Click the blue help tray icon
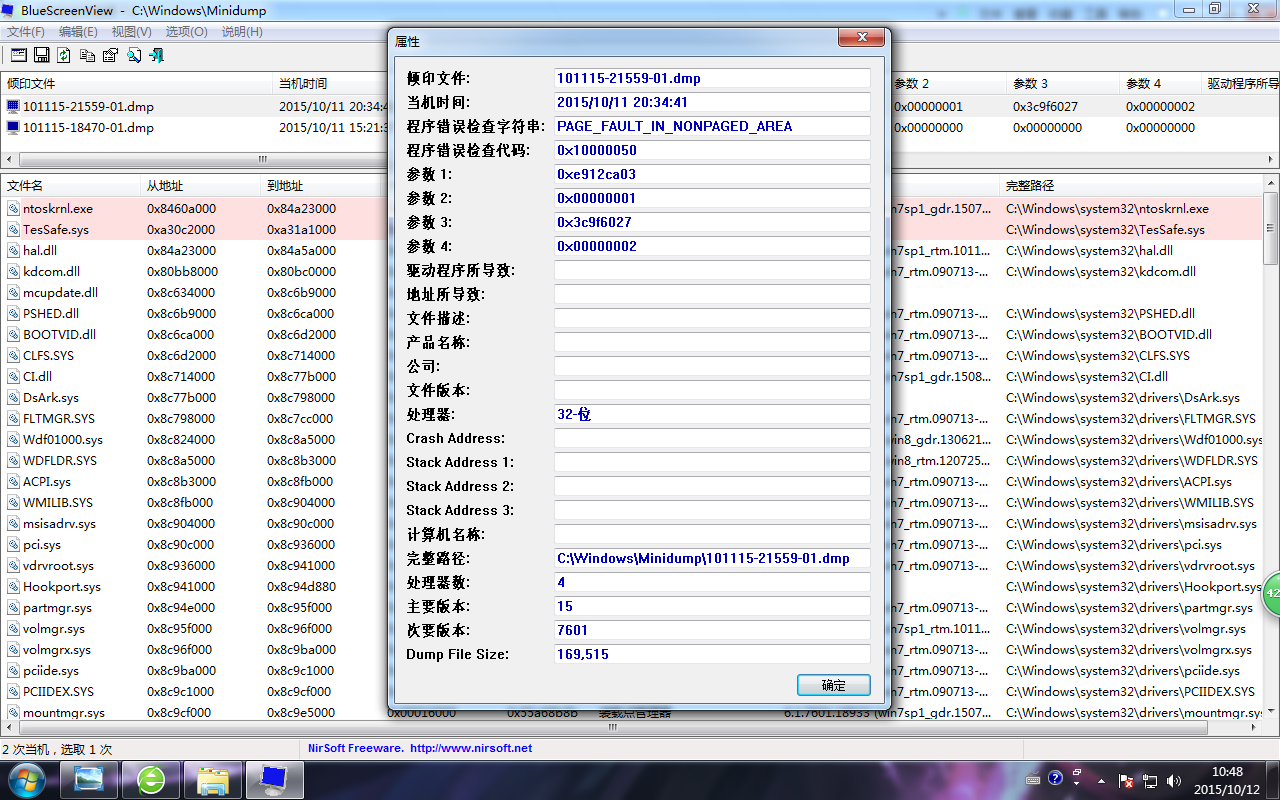The width and height of the screenshot is (1280, 800). pos(1056,779)
